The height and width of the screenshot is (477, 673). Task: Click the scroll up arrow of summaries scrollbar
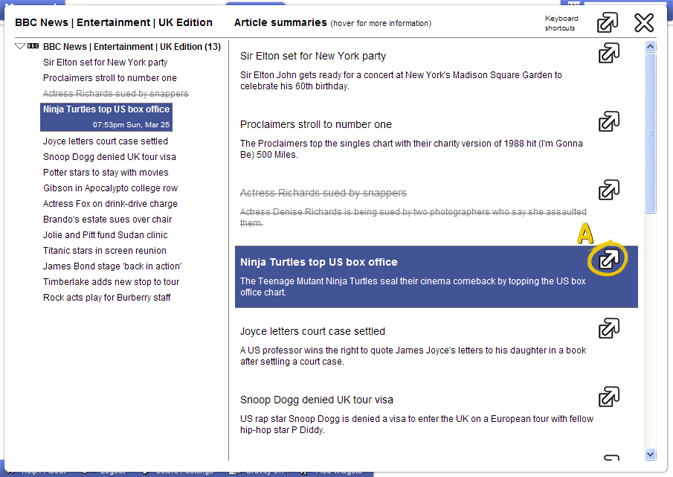pos(650,46)
